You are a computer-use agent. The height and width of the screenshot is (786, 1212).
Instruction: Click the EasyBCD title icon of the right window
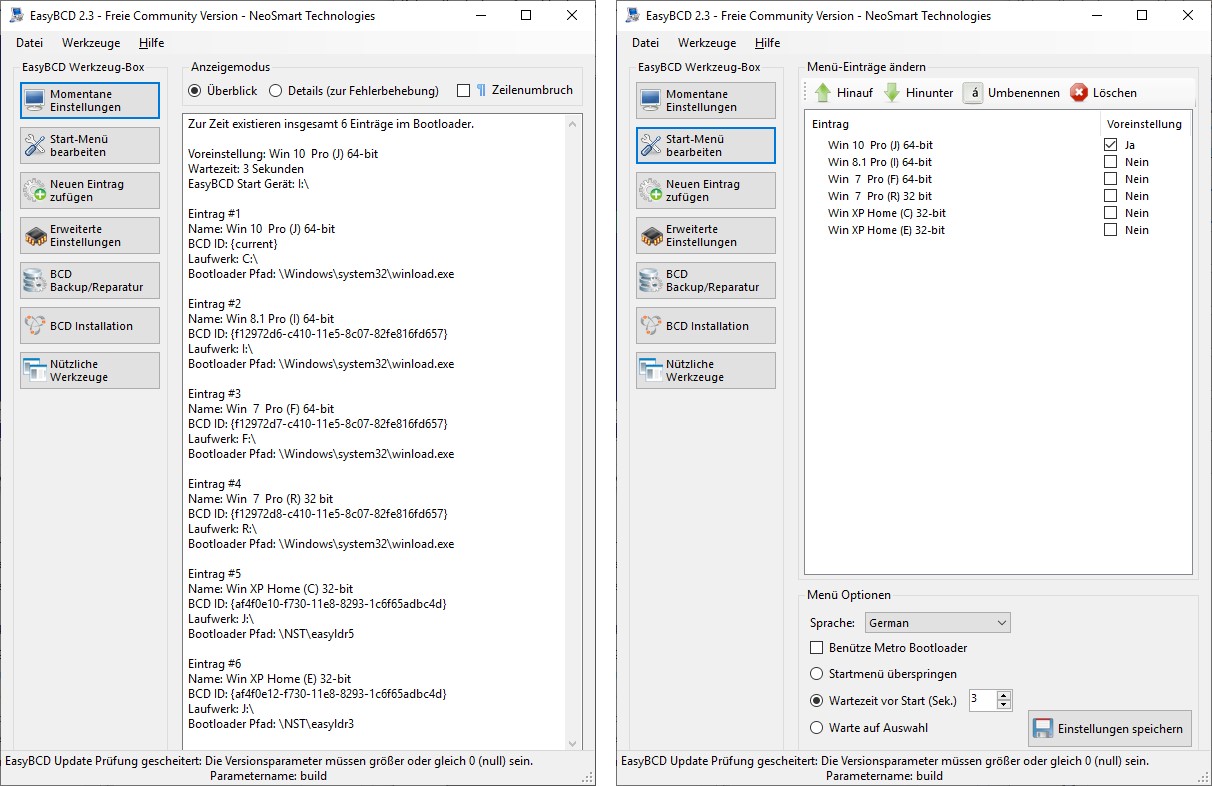633,15
